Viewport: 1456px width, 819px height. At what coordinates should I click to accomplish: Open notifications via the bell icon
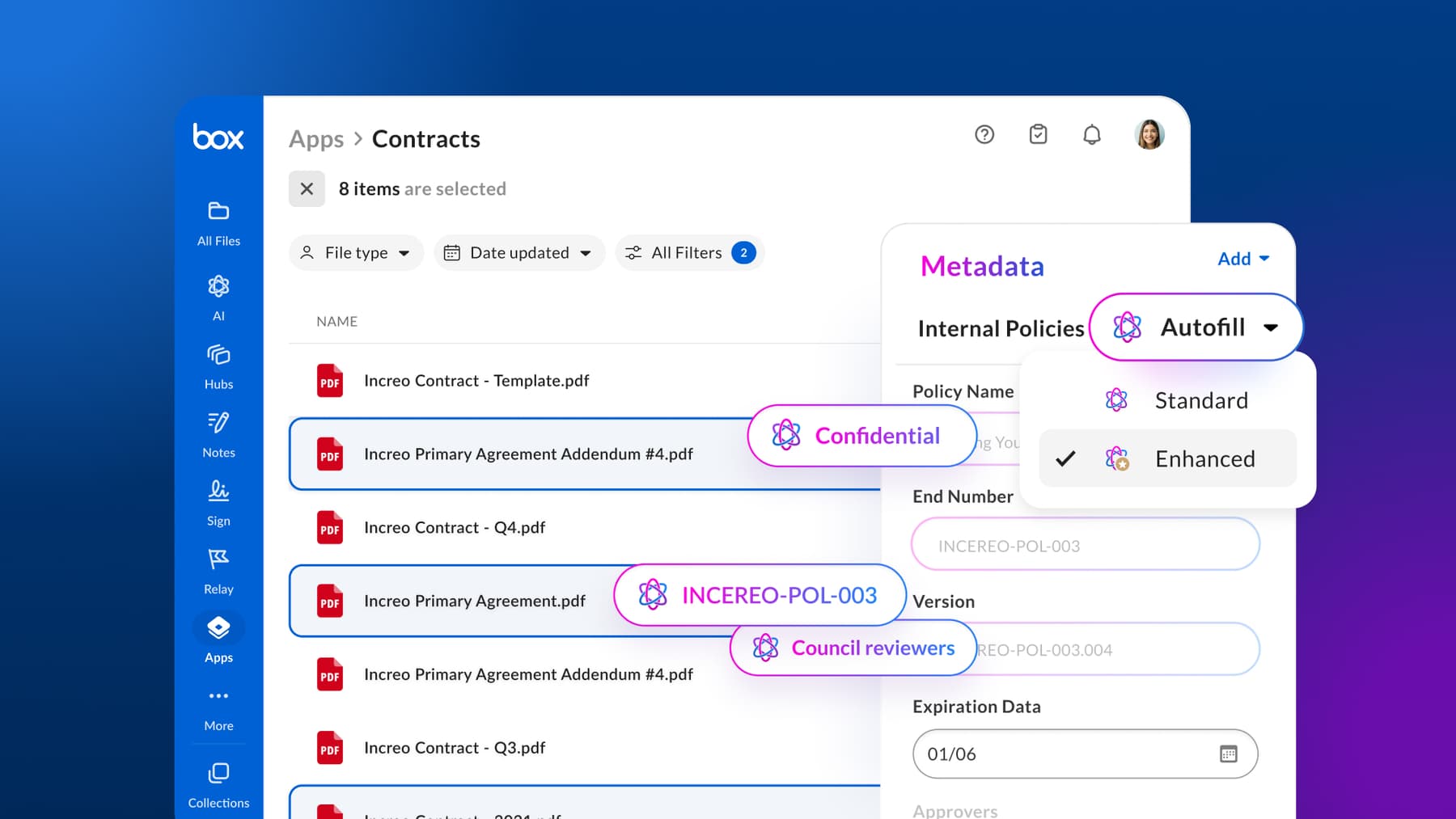click(x=1092, y=135)
